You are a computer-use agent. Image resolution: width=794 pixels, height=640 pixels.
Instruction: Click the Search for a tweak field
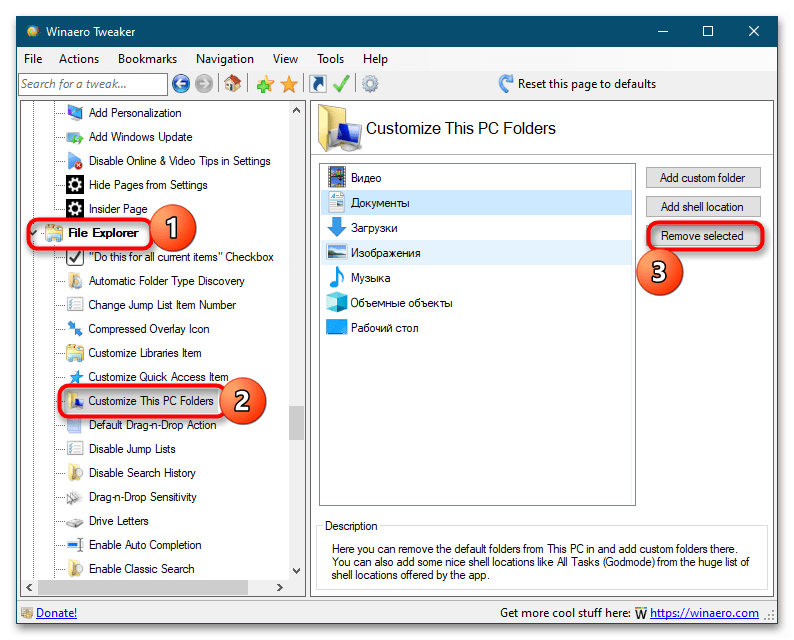[93, 84]
